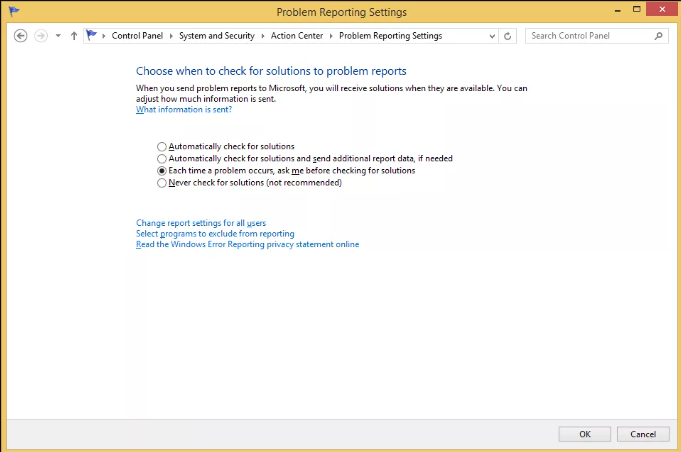The height and width of the screenshot is (452, 681).
Task: Select ask me before checking option
Action: (x=286, y=171)
